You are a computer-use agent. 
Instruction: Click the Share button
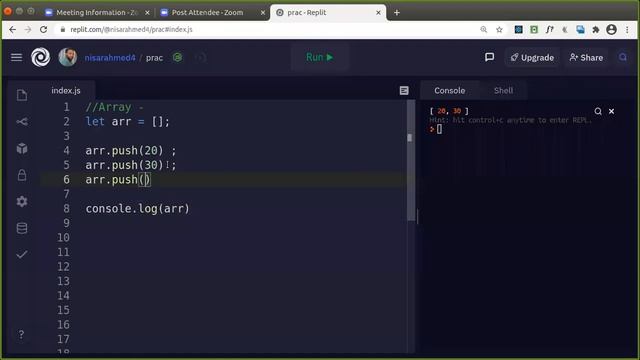[x=586, y=58]
